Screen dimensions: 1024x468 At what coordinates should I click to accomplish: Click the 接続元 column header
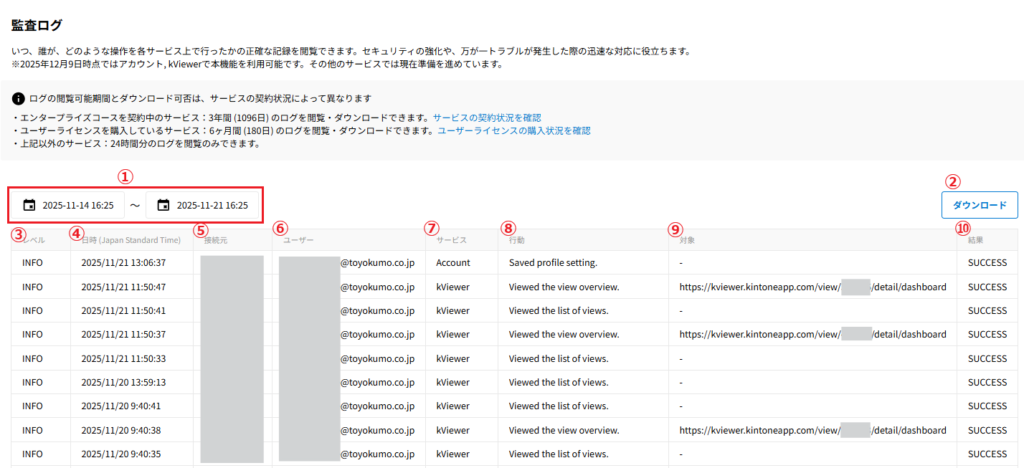pyautogui.click(x=217, y=240)
